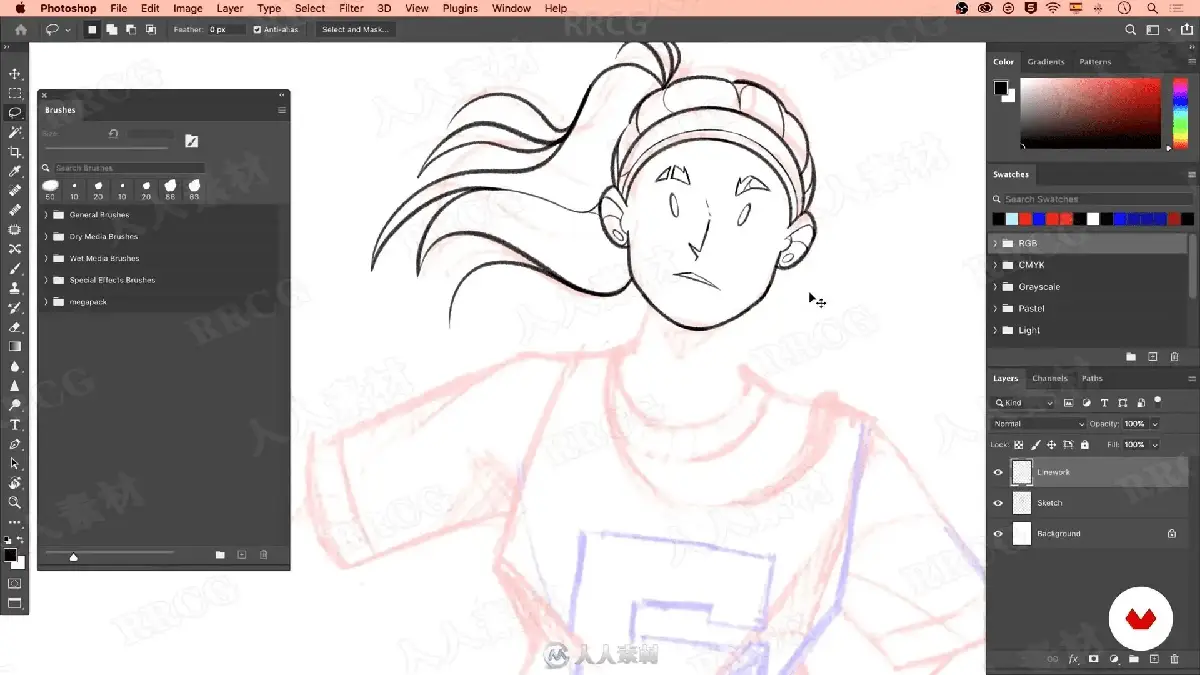
Task: Open the Window menu
Action: pyautogui.click(x=512, y=8)
